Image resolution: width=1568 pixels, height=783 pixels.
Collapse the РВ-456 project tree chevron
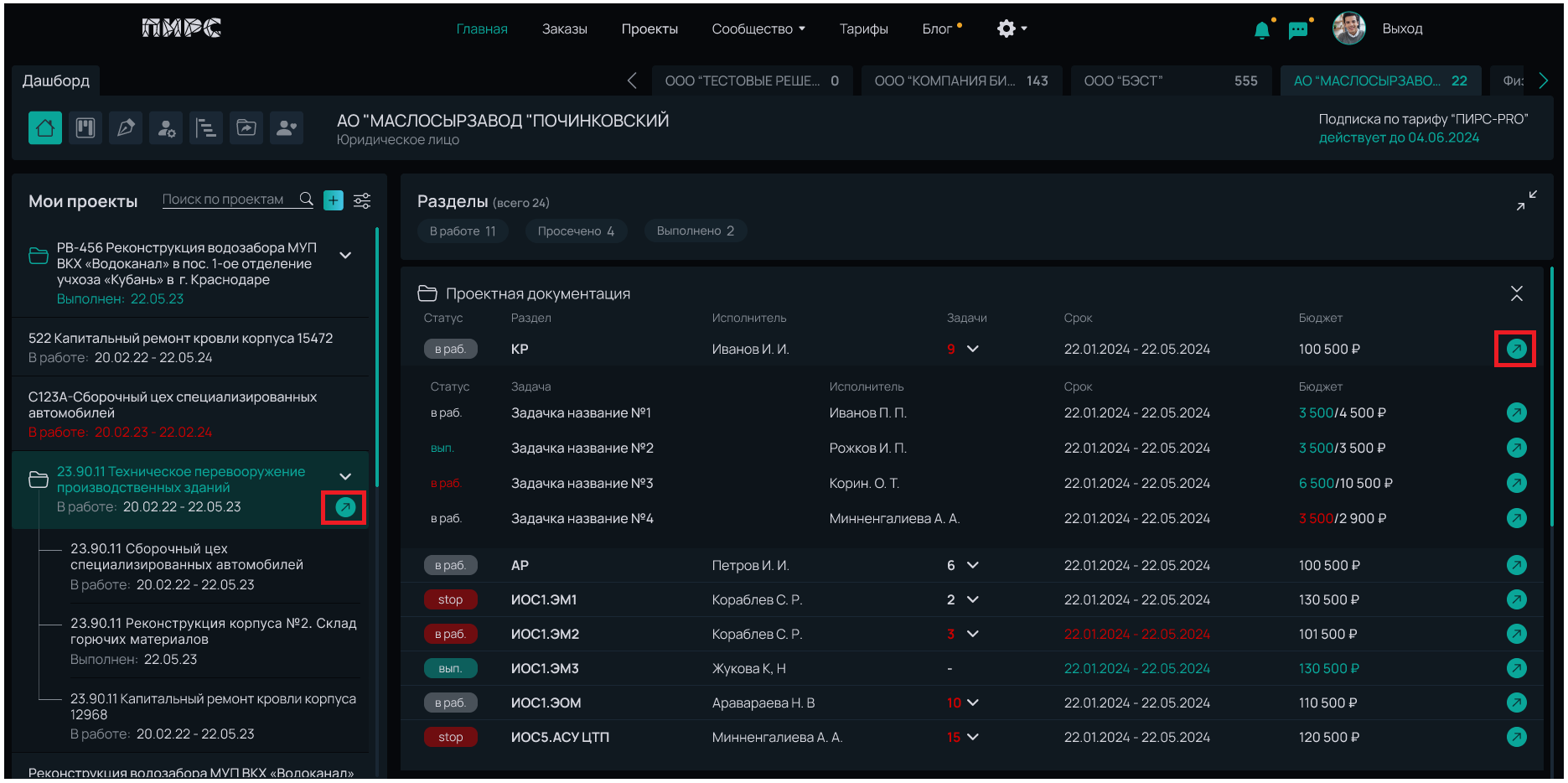click(345, 256)
